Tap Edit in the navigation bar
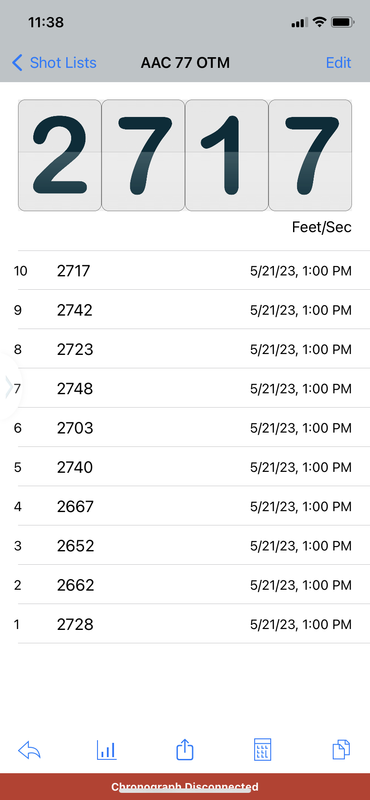Screen dimensions: 370x800 tap(338, 63)
